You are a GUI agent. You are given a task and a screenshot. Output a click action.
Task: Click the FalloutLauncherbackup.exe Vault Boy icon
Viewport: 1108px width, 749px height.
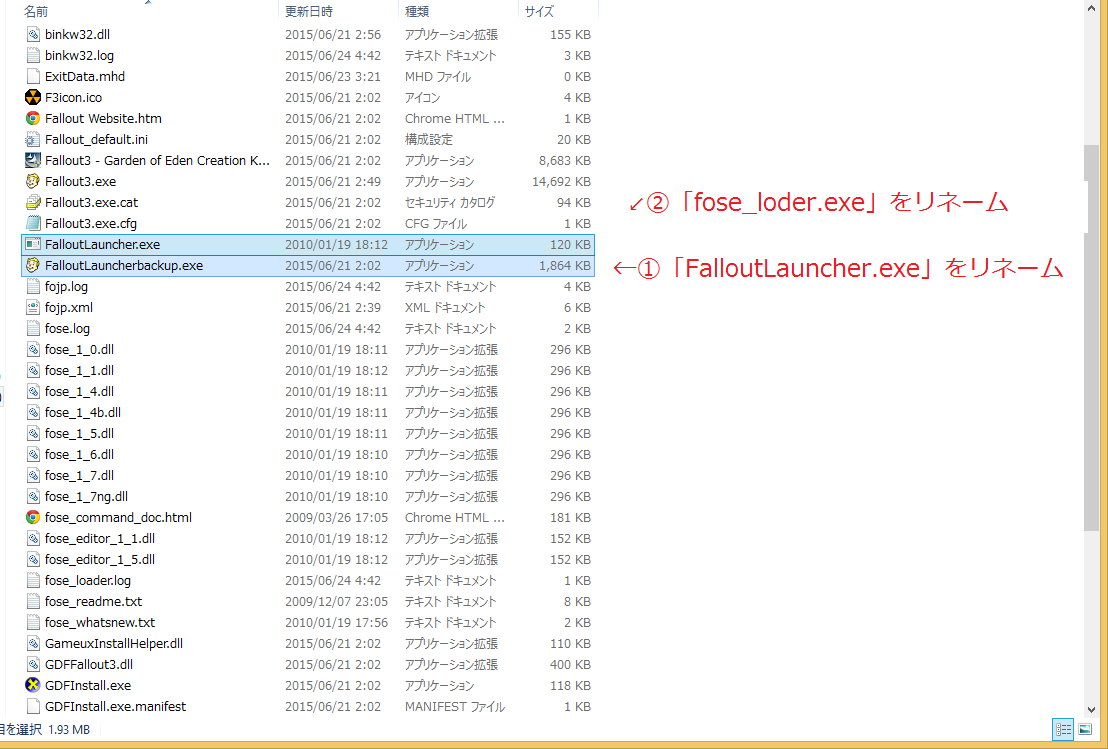[x=33, y=266]
